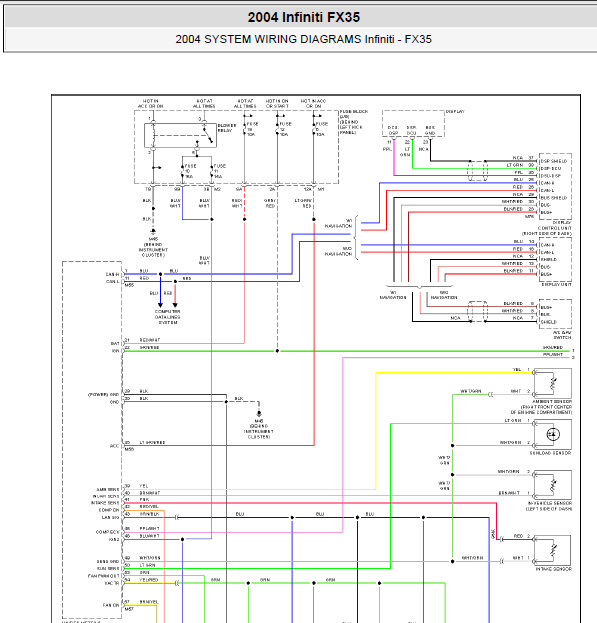Click the ground symbol below fuse block T9
The image size is (597, 623).
(x=153, y=231)
